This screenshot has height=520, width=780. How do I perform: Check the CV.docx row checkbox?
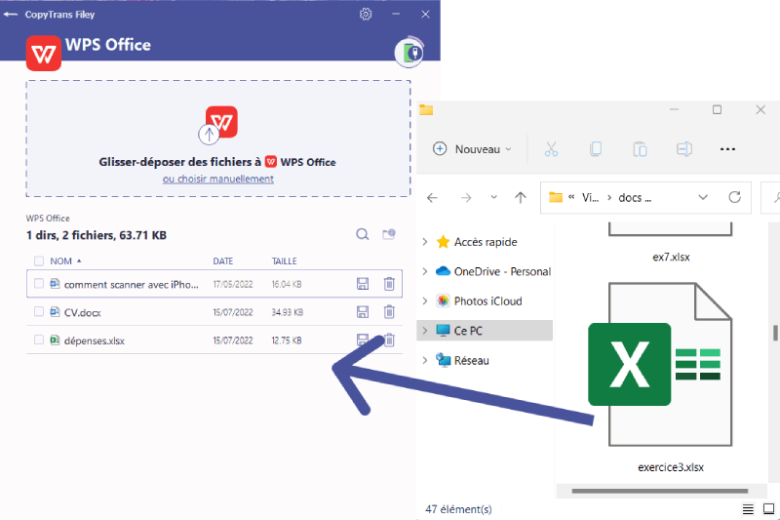(x=39, y=312)
